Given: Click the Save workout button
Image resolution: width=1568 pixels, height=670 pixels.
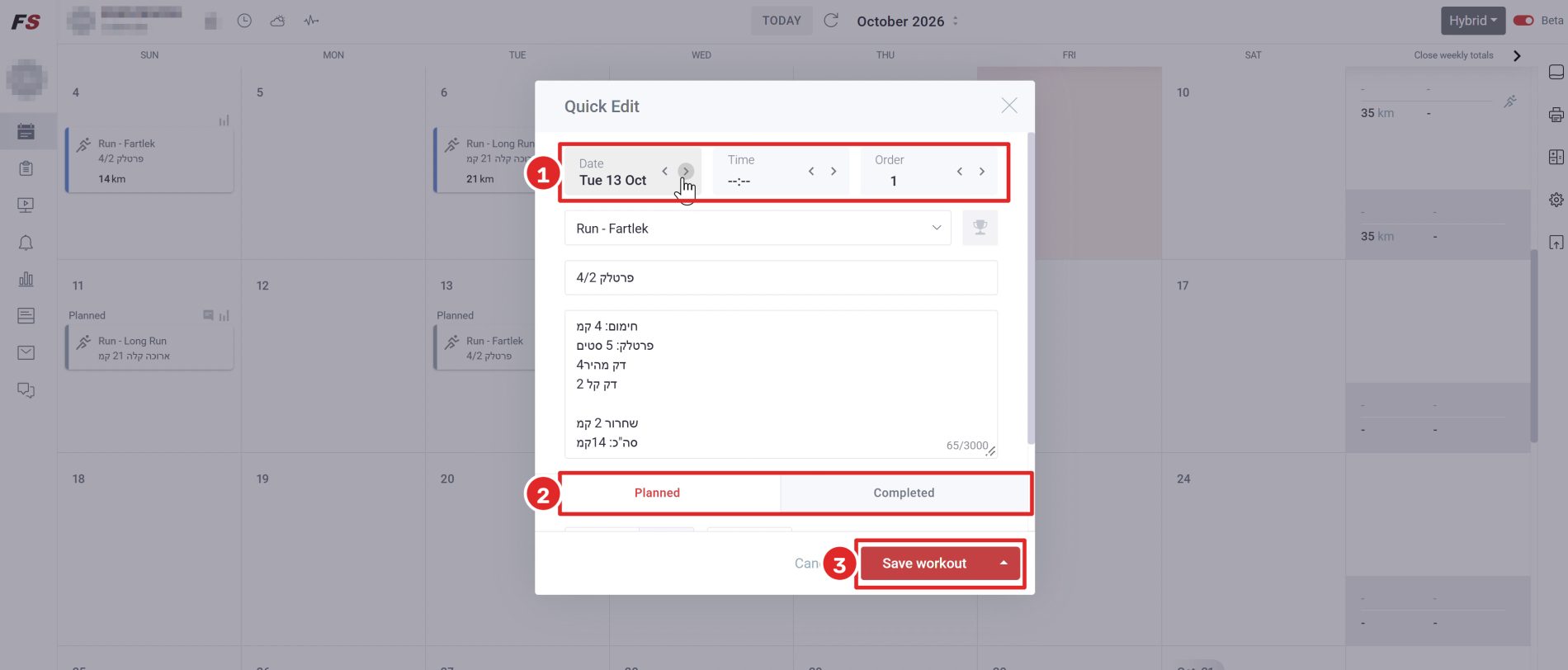Looking at the screenshot, I should 924,563.
